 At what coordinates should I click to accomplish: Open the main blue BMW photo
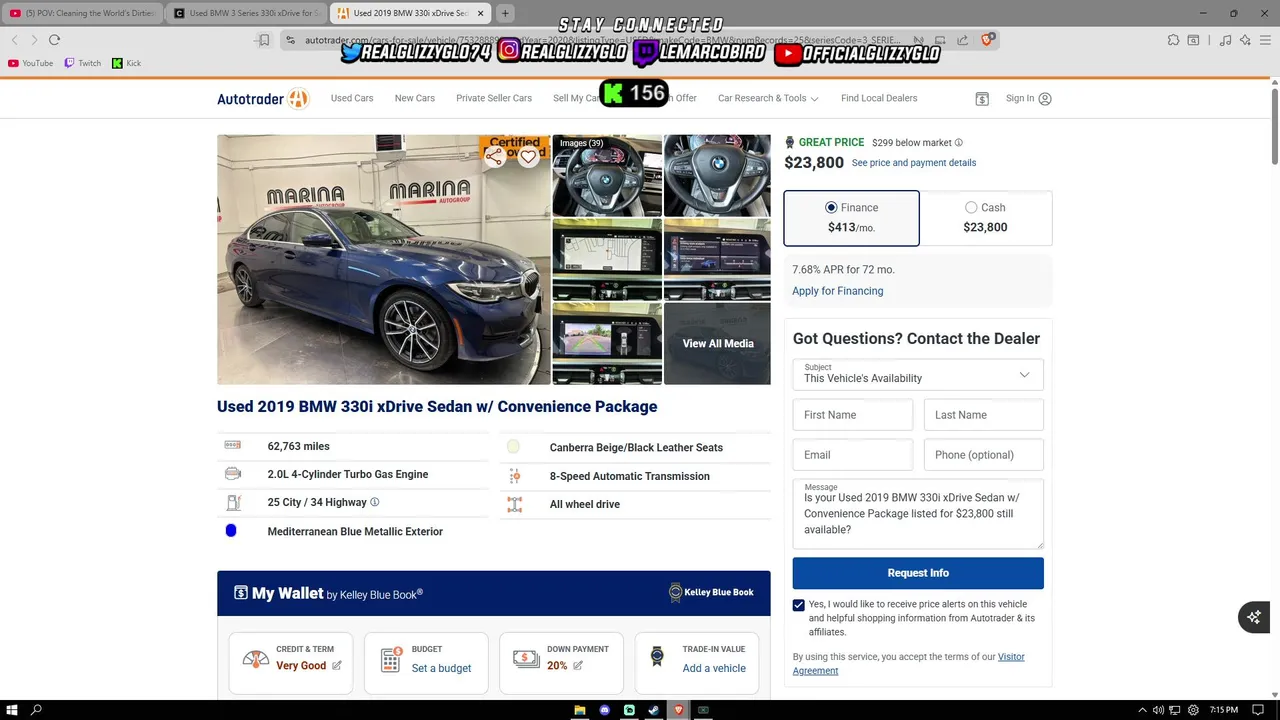[383, 260]
